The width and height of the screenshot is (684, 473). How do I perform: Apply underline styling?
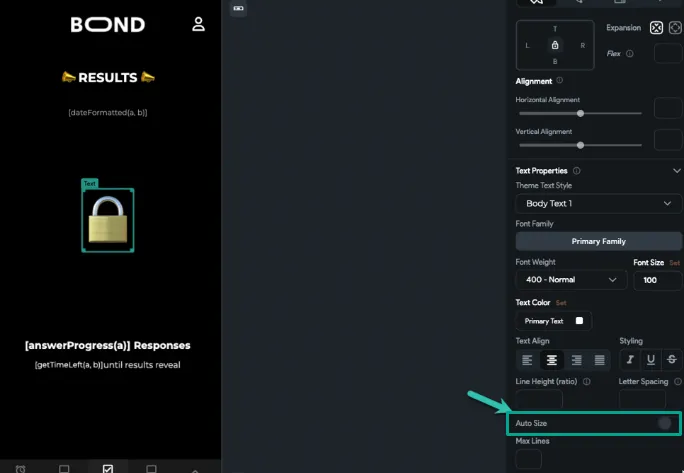[x=651, y=359]
